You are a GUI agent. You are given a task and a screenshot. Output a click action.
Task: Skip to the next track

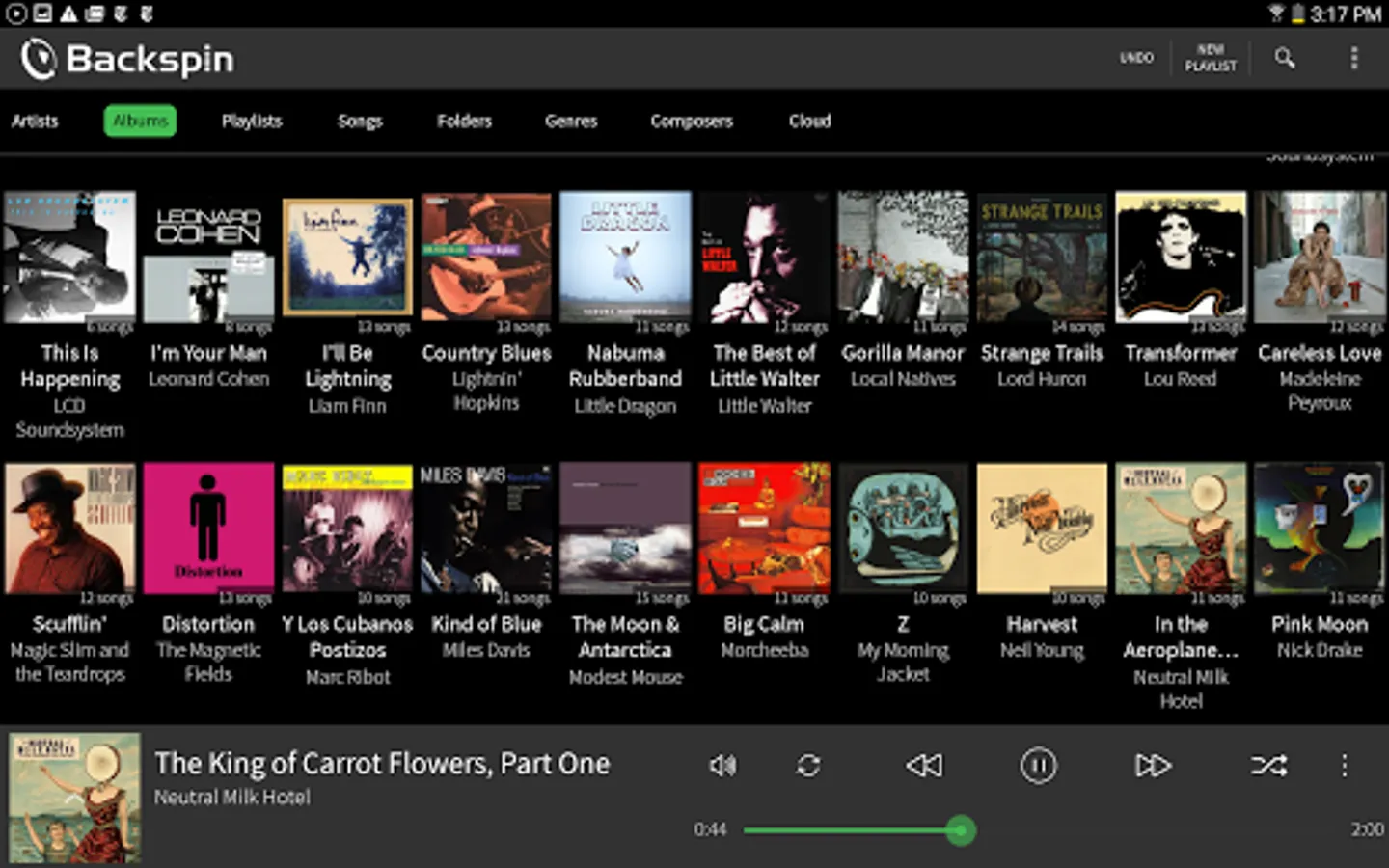(1153, 766)
